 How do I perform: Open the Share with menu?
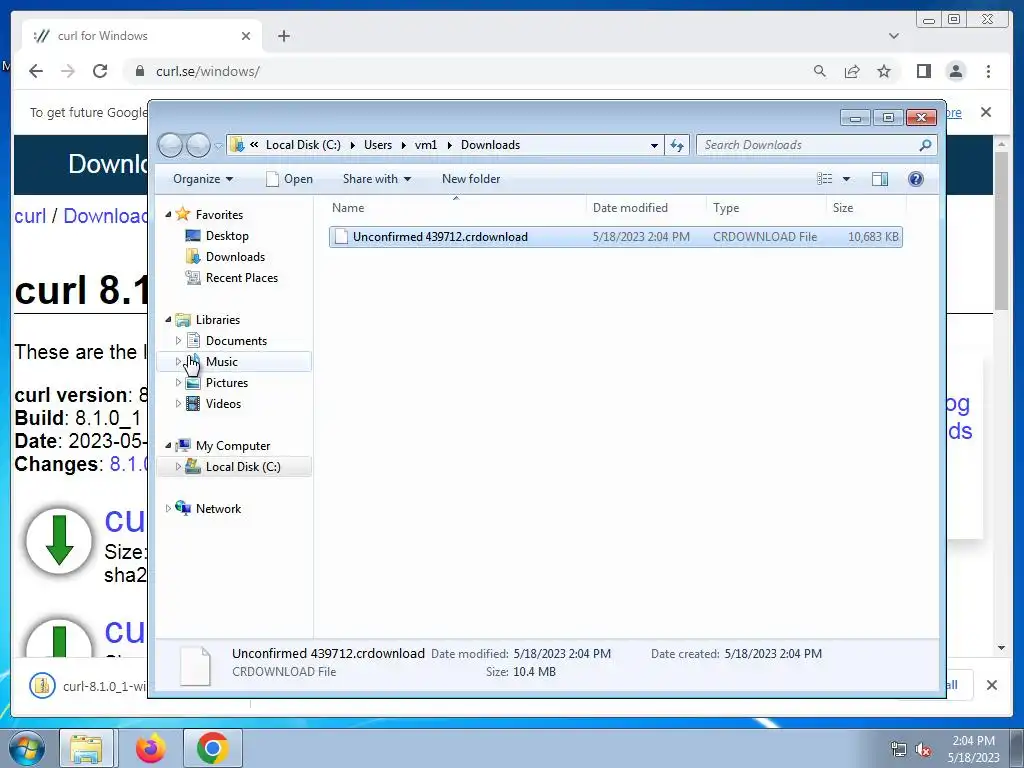(x=377, y=179)
